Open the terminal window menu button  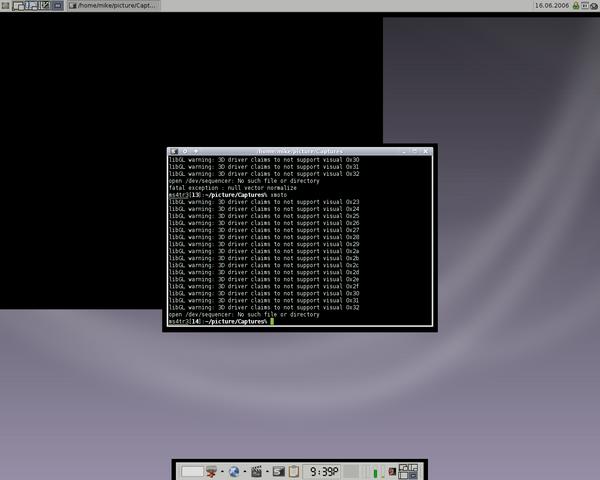(172, 151)
